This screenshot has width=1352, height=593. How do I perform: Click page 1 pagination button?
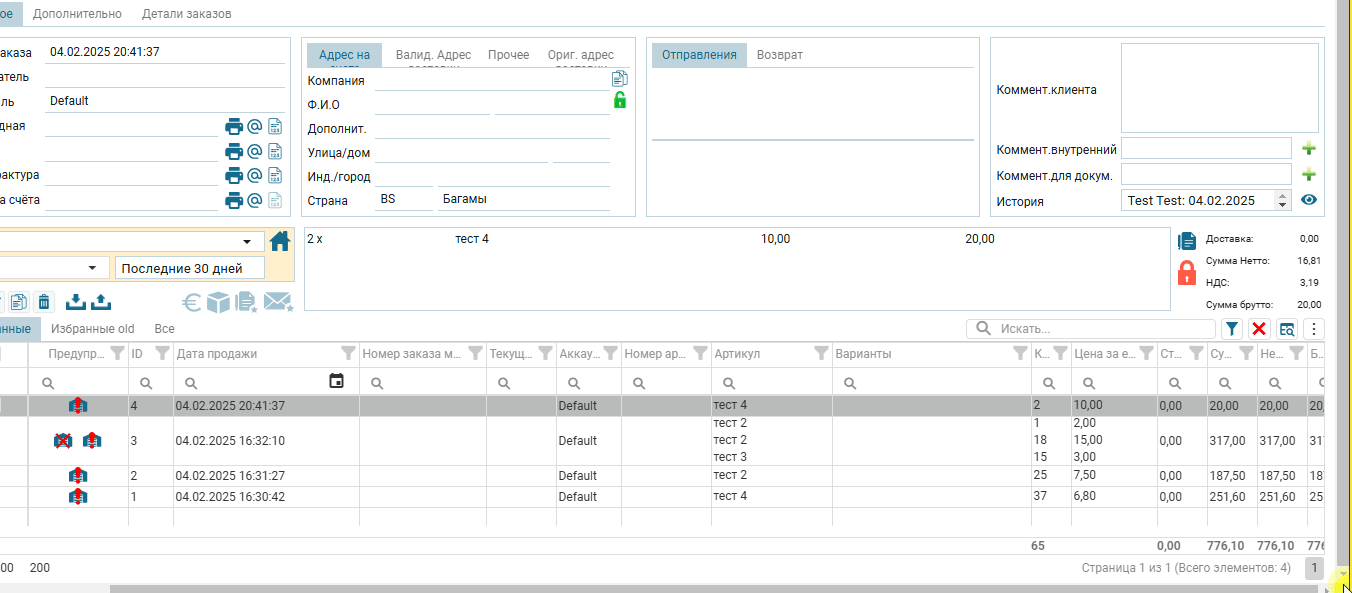[x=1313, y=568]
